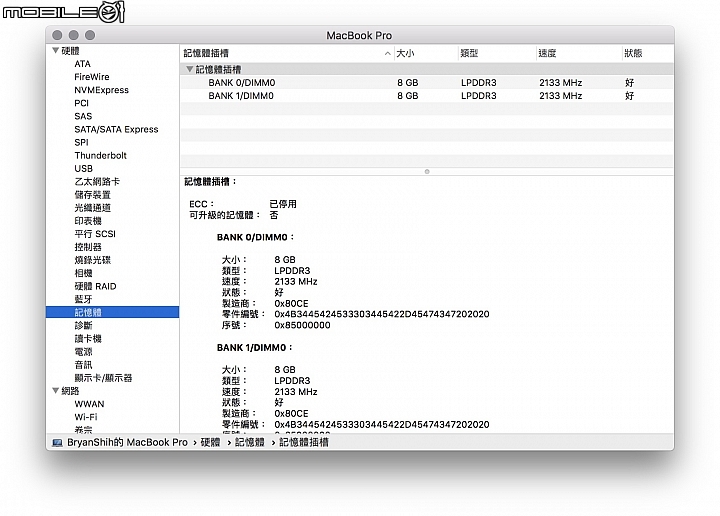Collapse the 硬體 hardware section
The height and width of the screenshot is (516, 720).
[x=55, y=50]
